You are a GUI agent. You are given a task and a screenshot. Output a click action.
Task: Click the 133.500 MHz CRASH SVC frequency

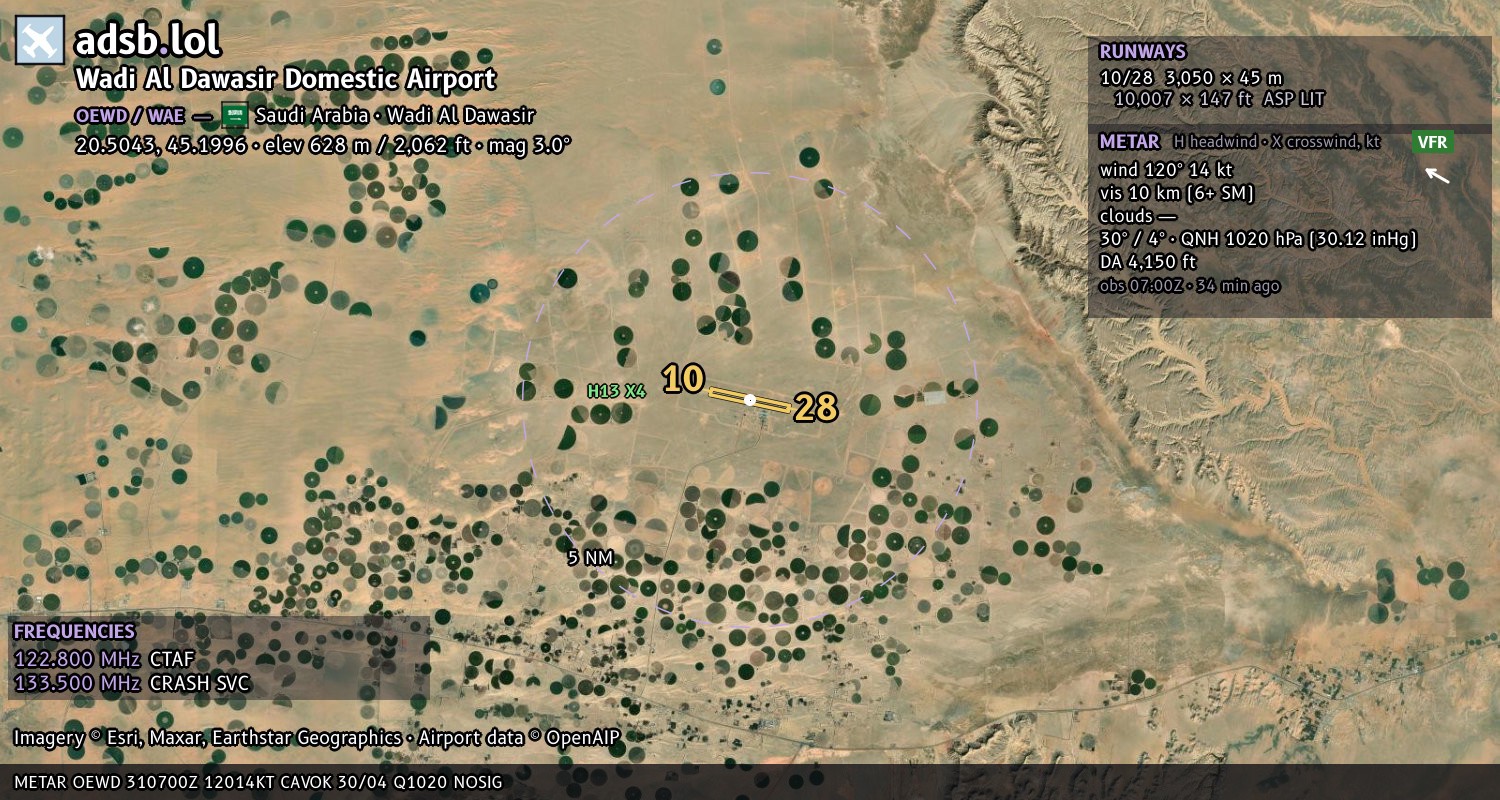click(x=131, y=683)
